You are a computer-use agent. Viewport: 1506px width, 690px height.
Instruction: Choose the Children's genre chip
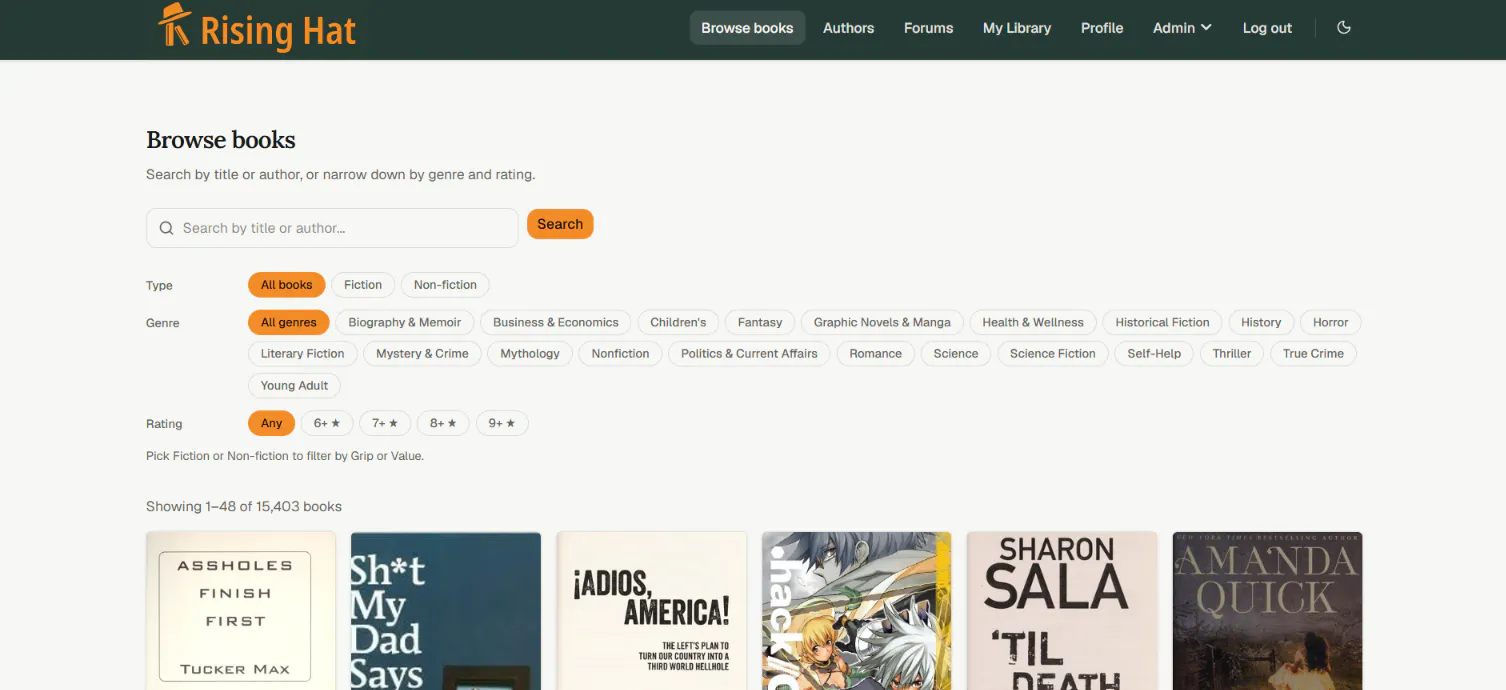coord(678,322)
